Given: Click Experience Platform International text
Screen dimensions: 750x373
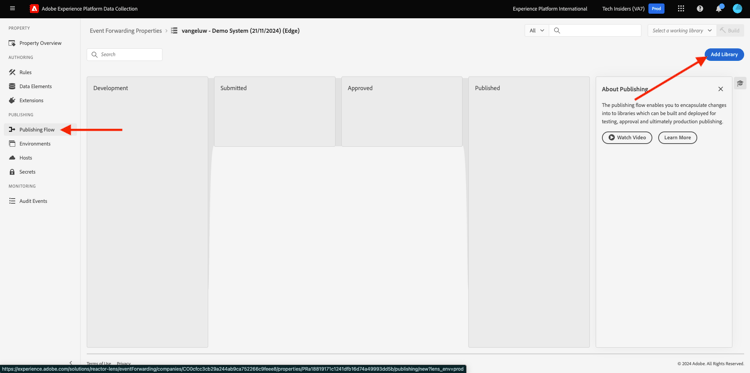Looking at the screenshot, I should click(x=550, y=9).
